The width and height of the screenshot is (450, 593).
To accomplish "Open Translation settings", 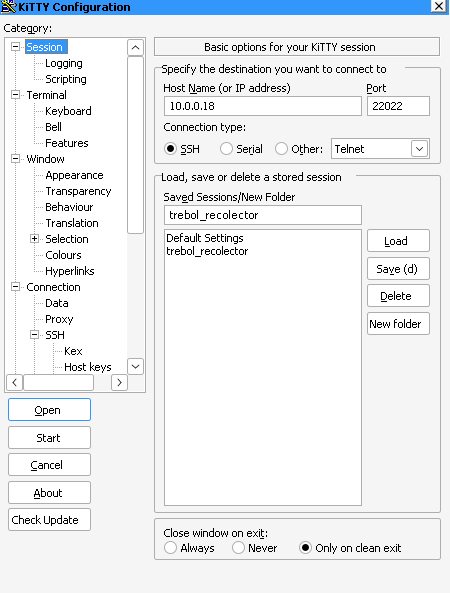I will click(x=72, y=223).
